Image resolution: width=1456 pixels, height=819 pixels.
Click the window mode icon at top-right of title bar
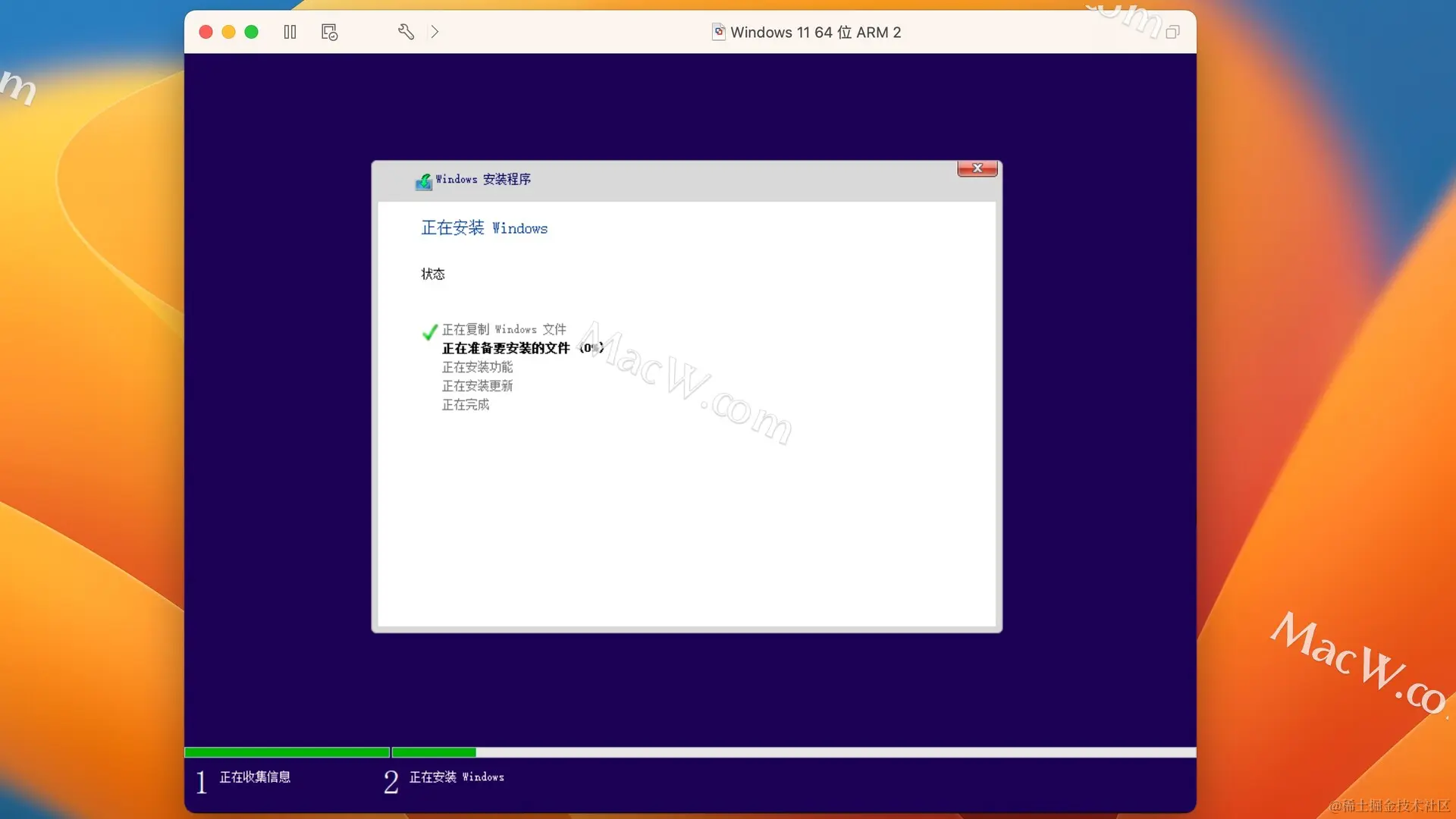(x=1172, y=32)
